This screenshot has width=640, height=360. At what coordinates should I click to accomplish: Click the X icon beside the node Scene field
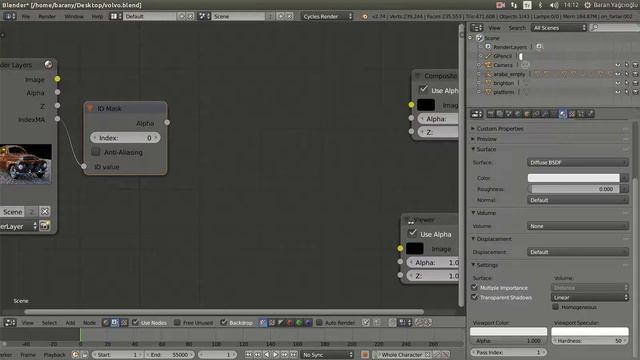coord(44,211)
